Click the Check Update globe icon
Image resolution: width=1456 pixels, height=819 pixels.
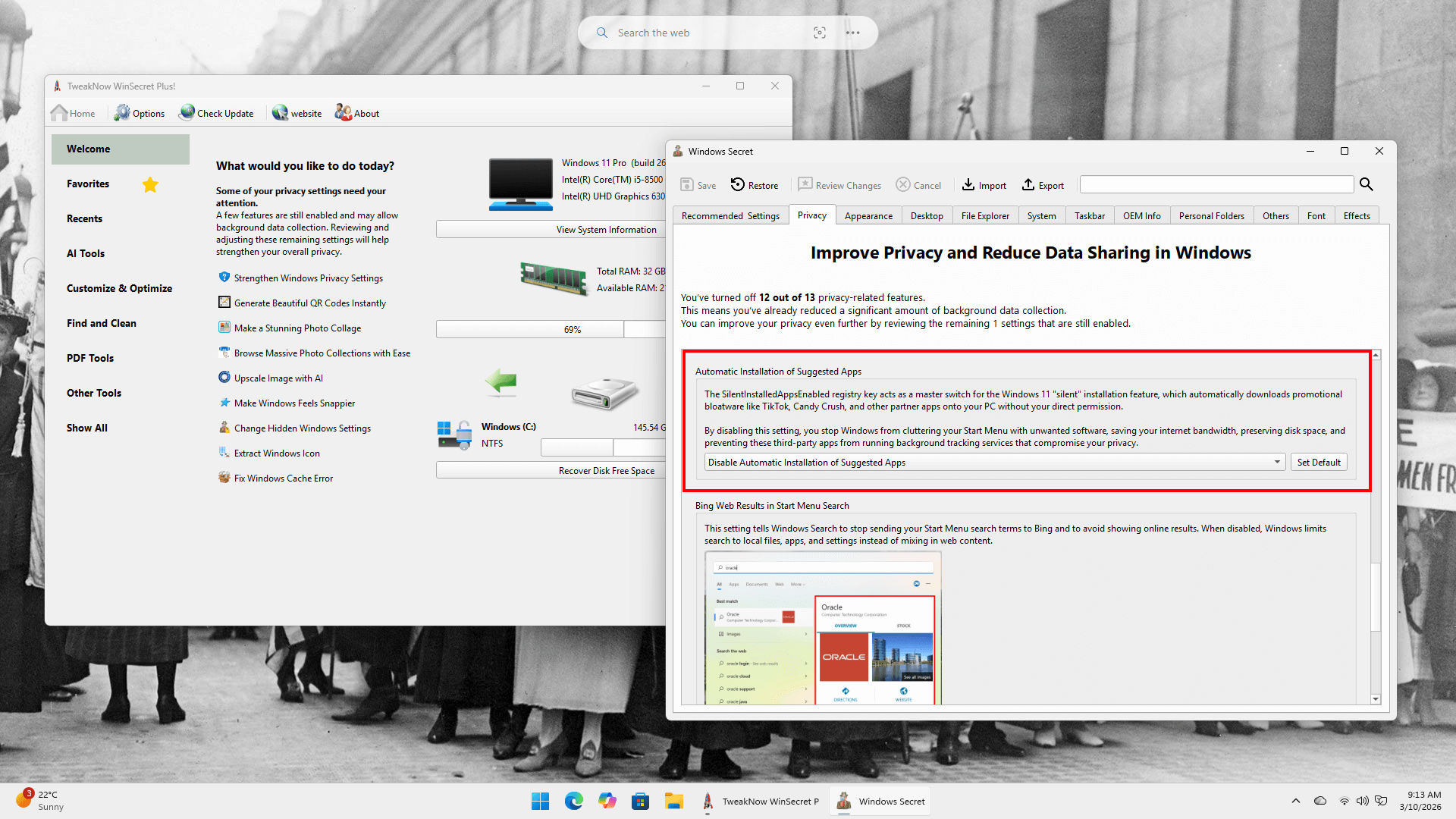(x=187, y=112)
